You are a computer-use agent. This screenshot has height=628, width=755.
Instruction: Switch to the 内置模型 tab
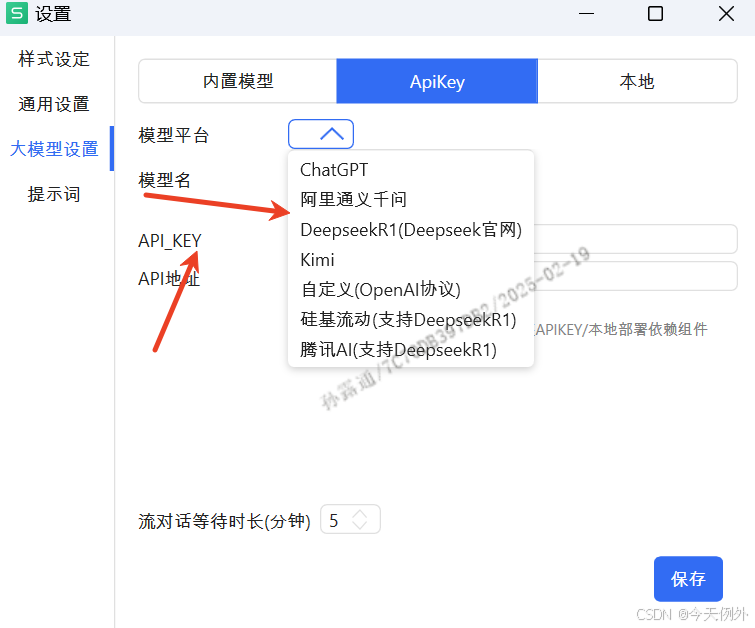238,81
